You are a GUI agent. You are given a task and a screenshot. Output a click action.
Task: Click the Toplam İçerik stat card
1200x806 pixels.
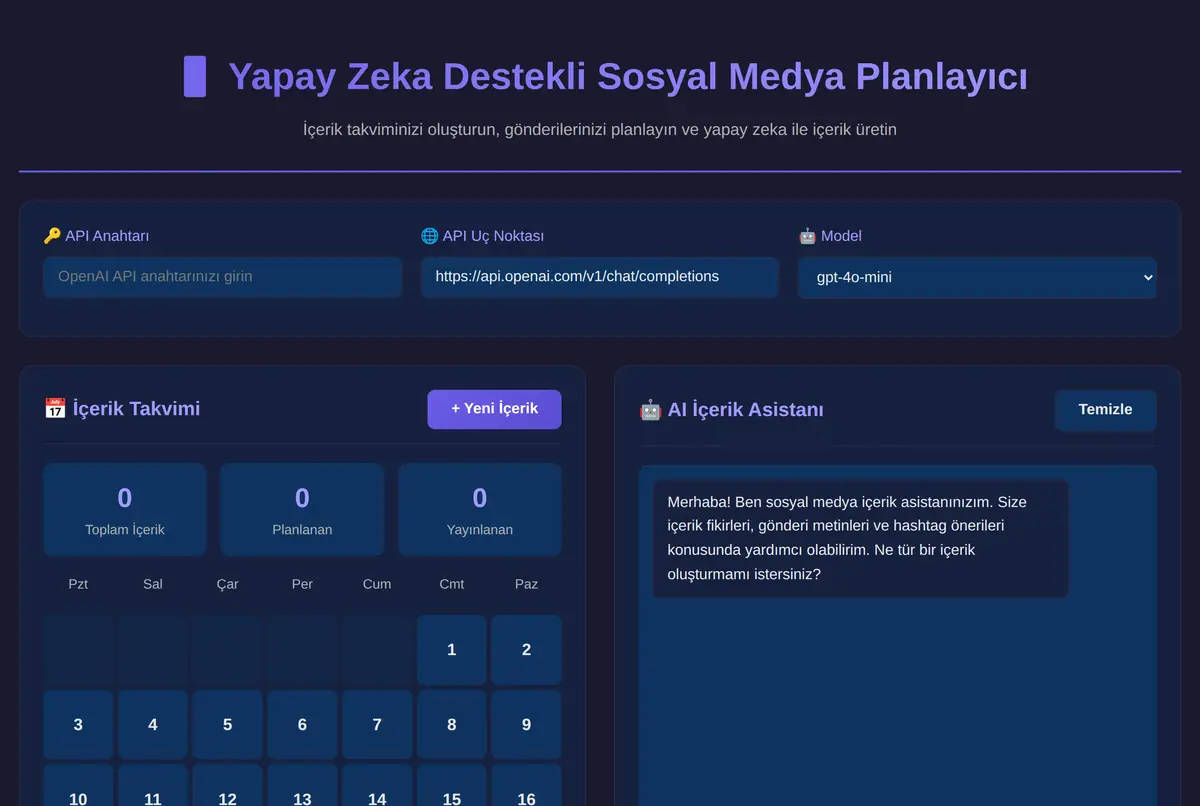[x=125, y=509]
